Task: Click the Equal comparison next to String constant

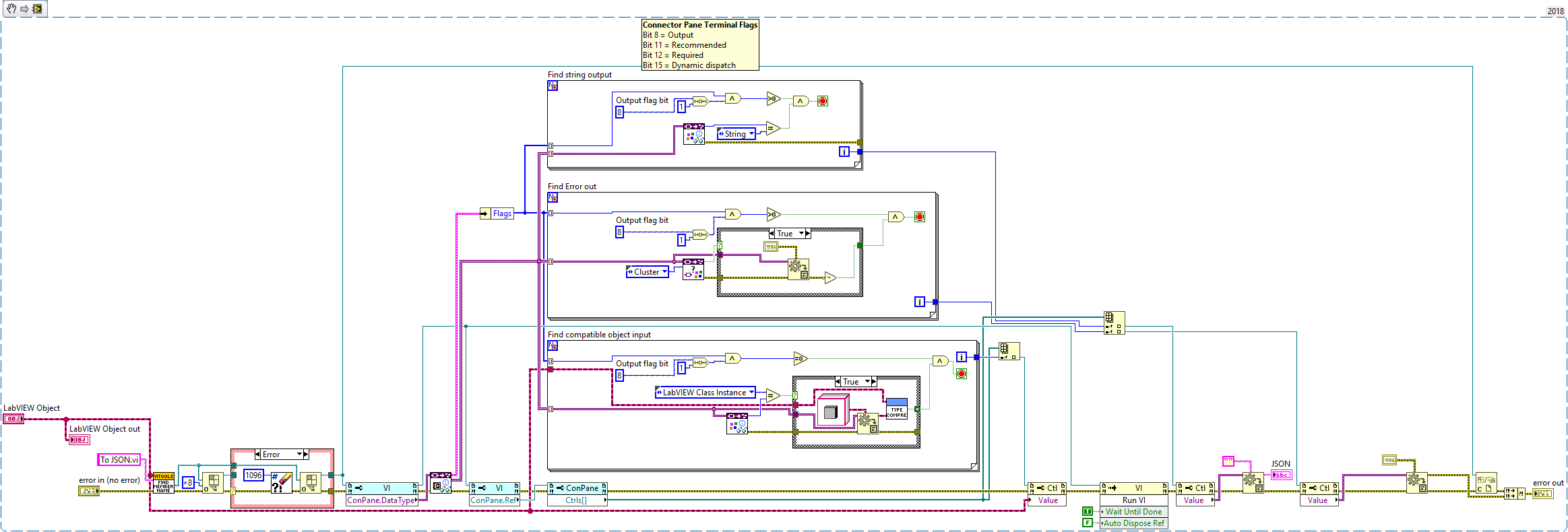Action: (x=772, y=129)
